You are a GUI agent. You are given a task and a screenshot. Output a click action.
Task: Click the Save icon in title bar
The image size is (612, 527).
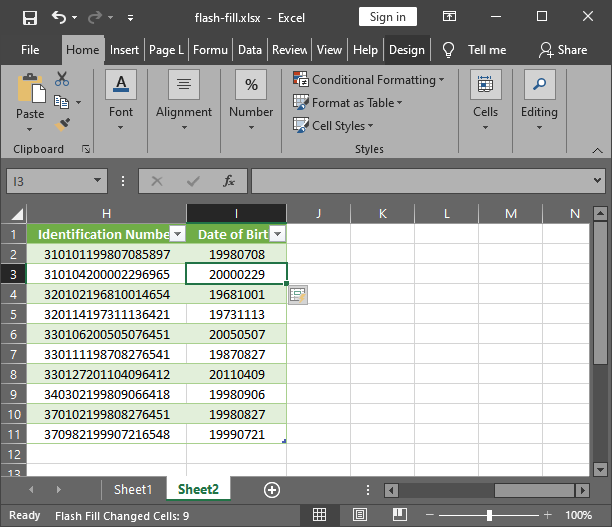30,18
